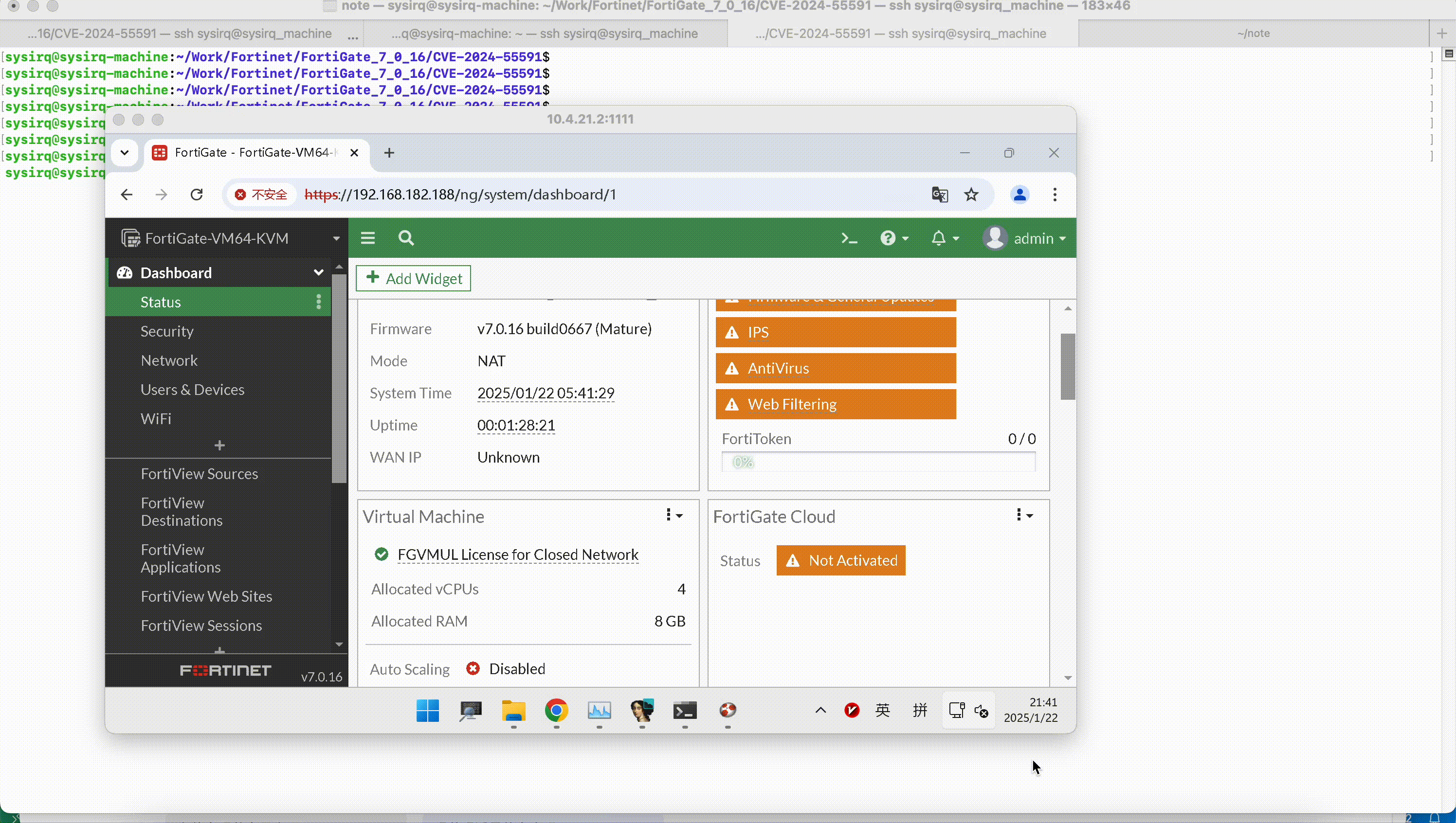This screenshot has width=1456, height=823.
Task: Click the not-secure site warning chip
Action: 261,195
